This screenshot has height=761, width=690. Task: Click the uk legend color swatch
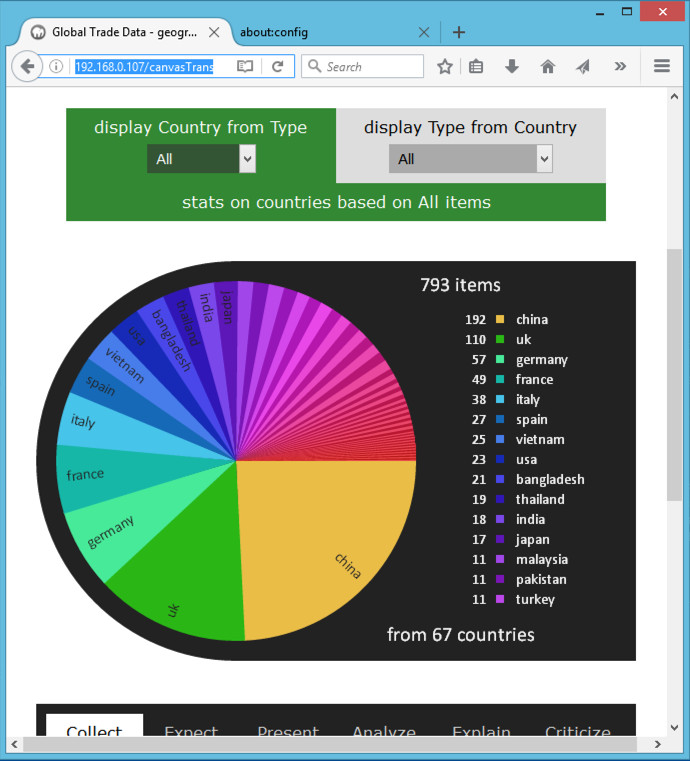[500, 339]
